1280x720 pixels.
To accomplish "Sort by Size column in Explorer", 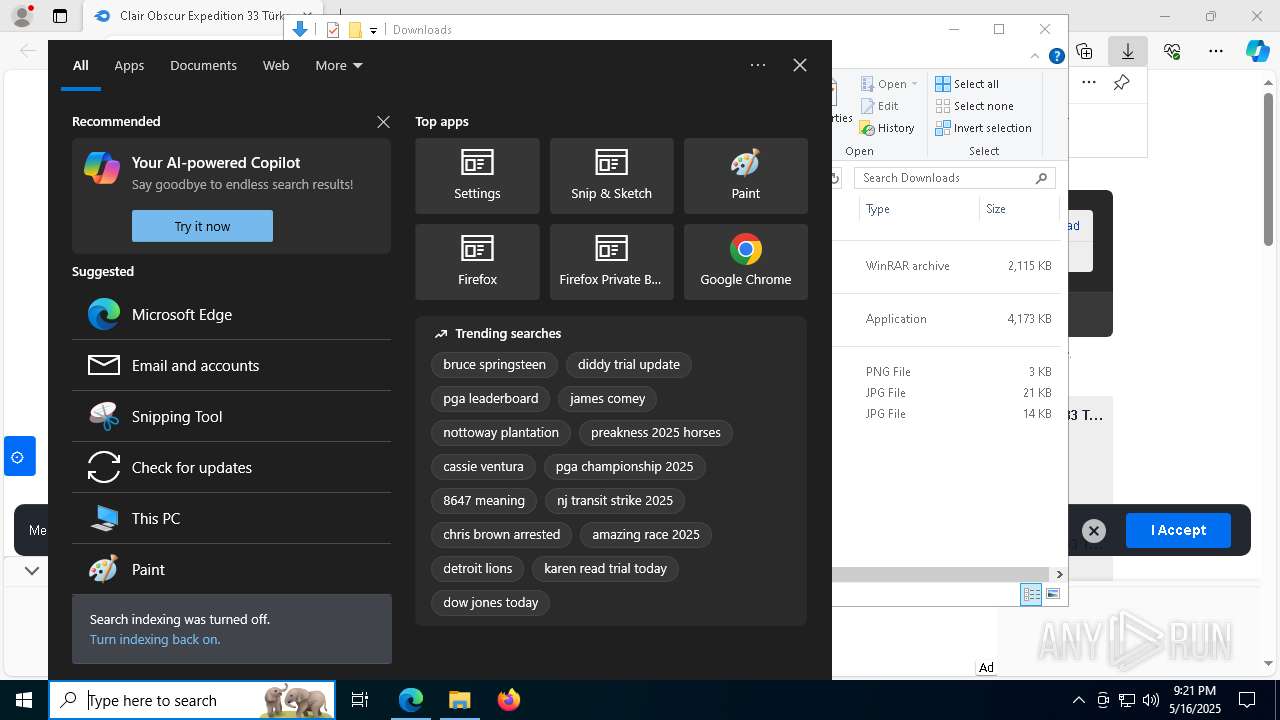I will [x=1018, y=209].
